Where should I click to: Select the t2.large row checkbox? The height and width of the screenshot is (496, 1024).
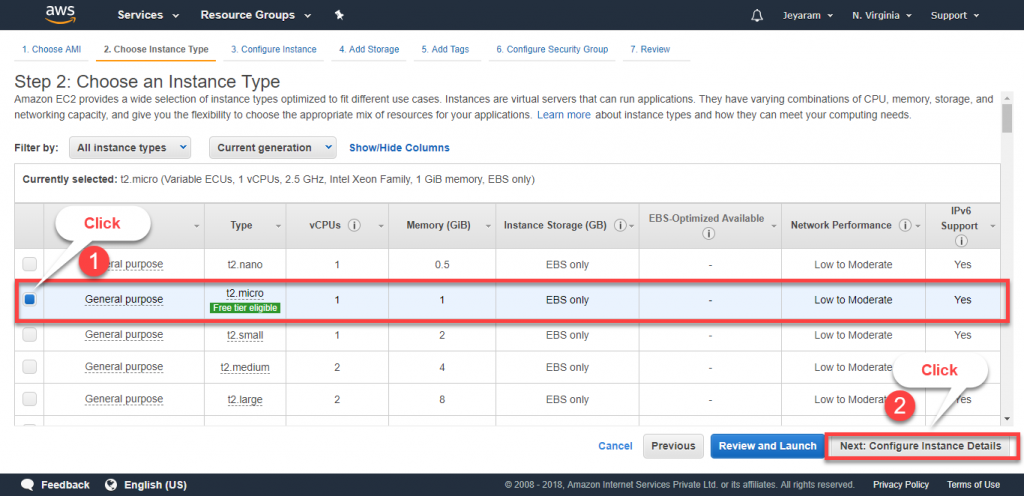pos(30,399)
